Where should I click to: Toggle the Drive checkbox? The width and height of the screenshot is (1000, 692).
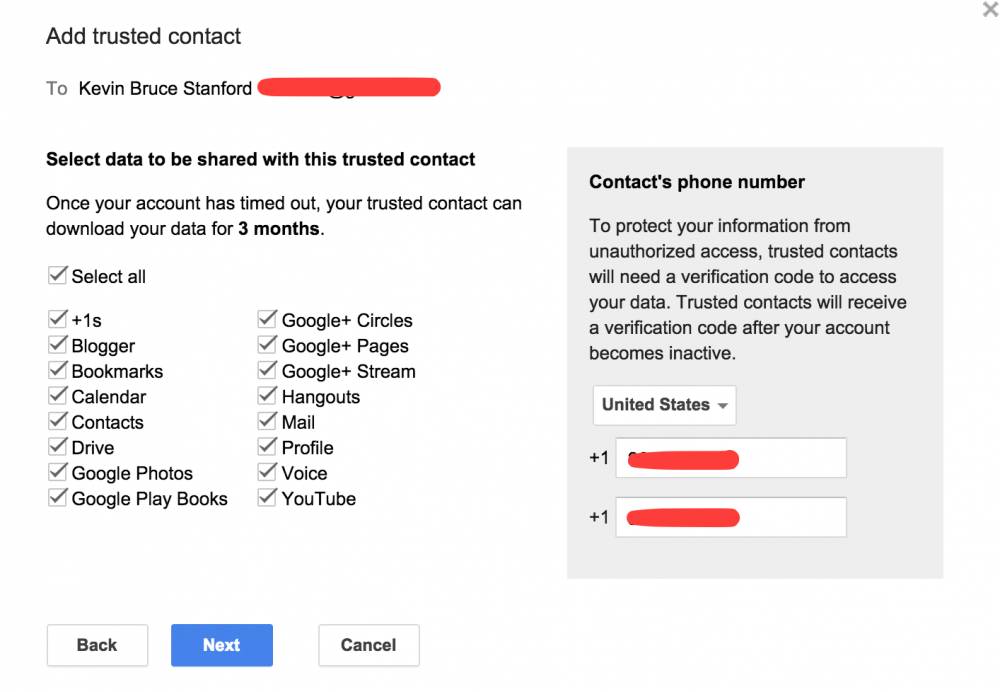(57, 446)
